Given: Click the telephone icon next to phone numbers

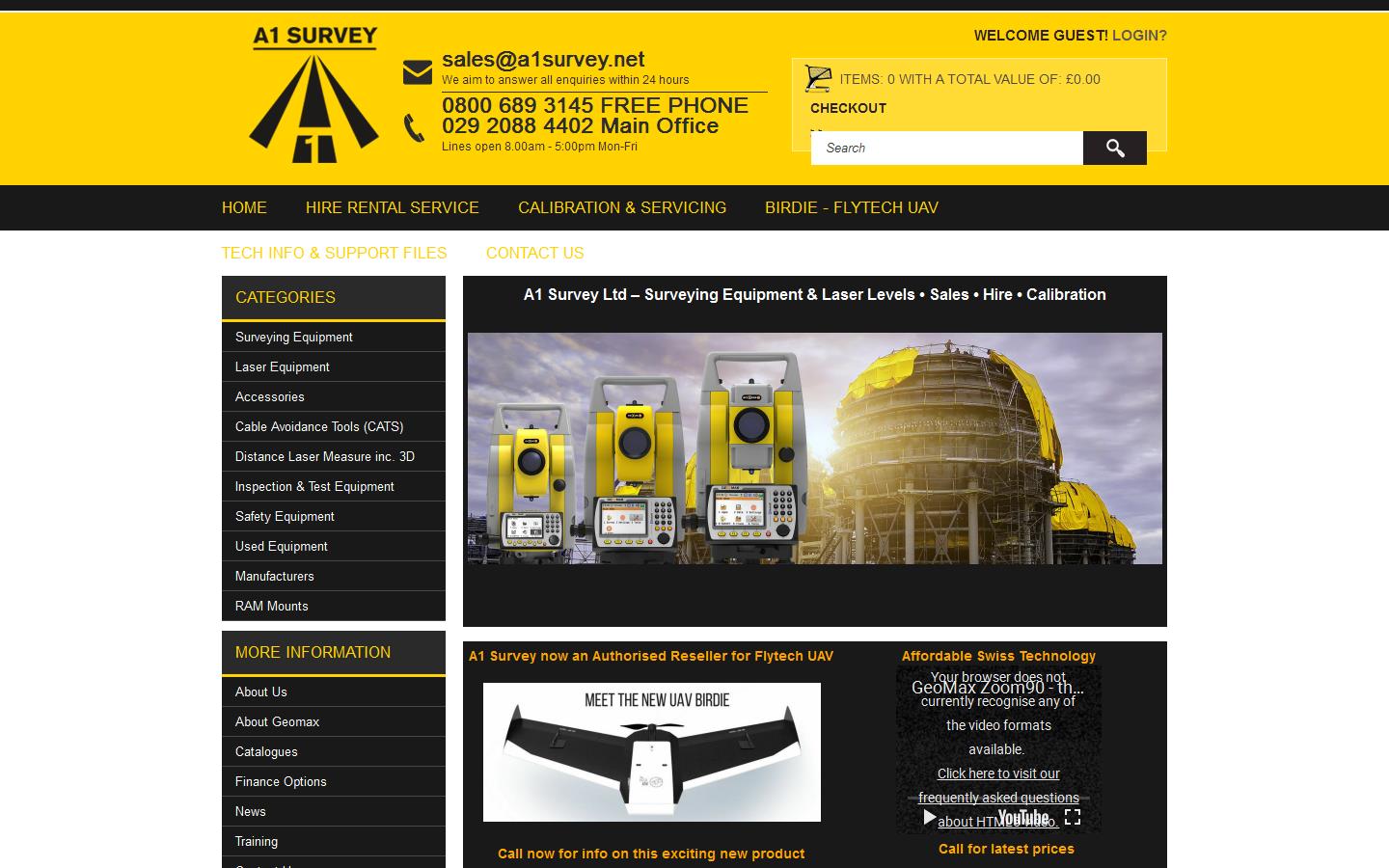Looking at the screenshot, I should (x=415, y=123).
